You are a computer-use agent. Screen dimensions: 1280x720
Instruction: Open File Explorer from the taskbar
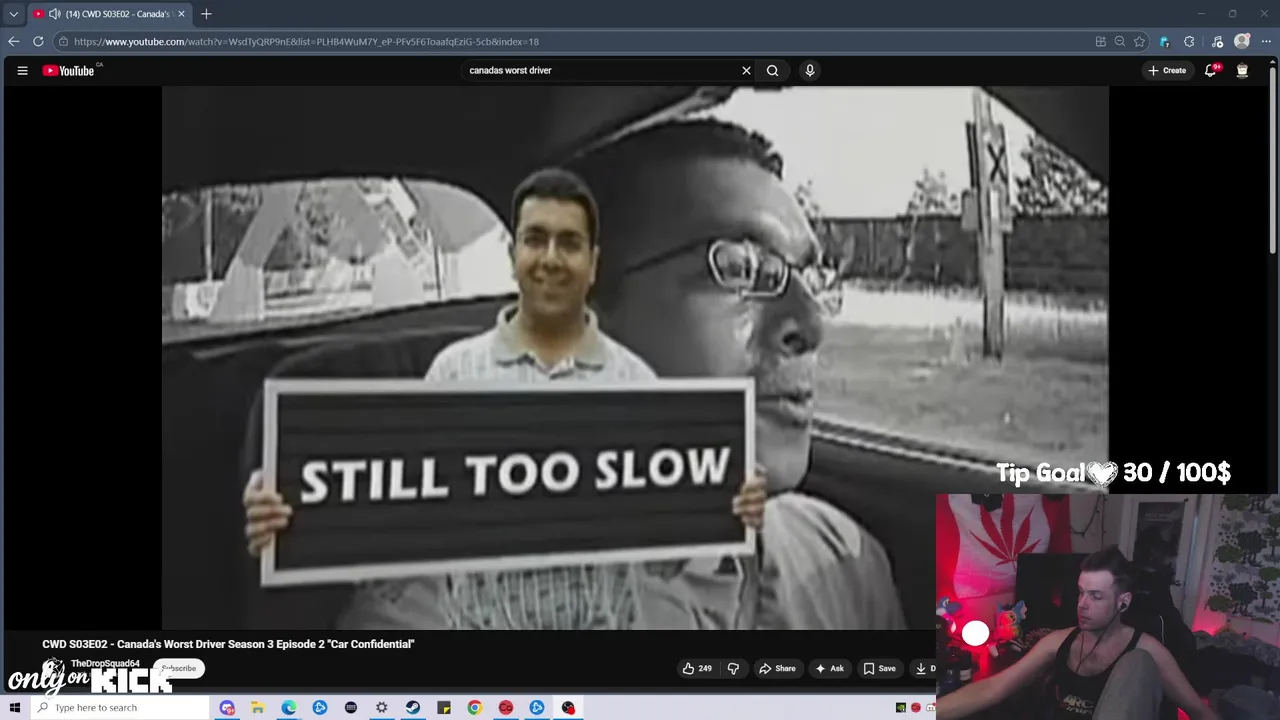(257, 707)
